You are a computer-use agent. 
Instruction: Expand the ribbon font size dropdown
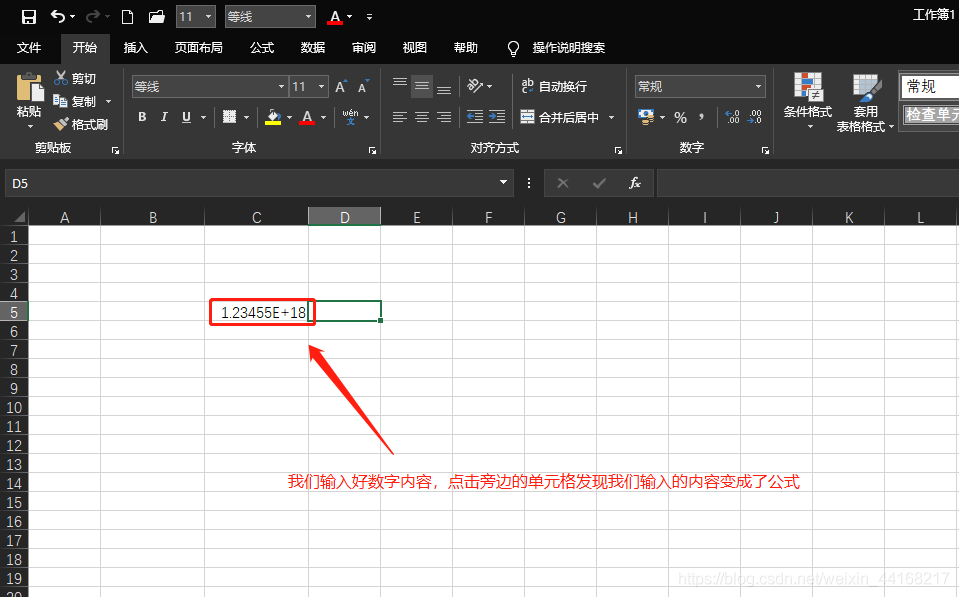pyautogui.click(x=322, y=86)
